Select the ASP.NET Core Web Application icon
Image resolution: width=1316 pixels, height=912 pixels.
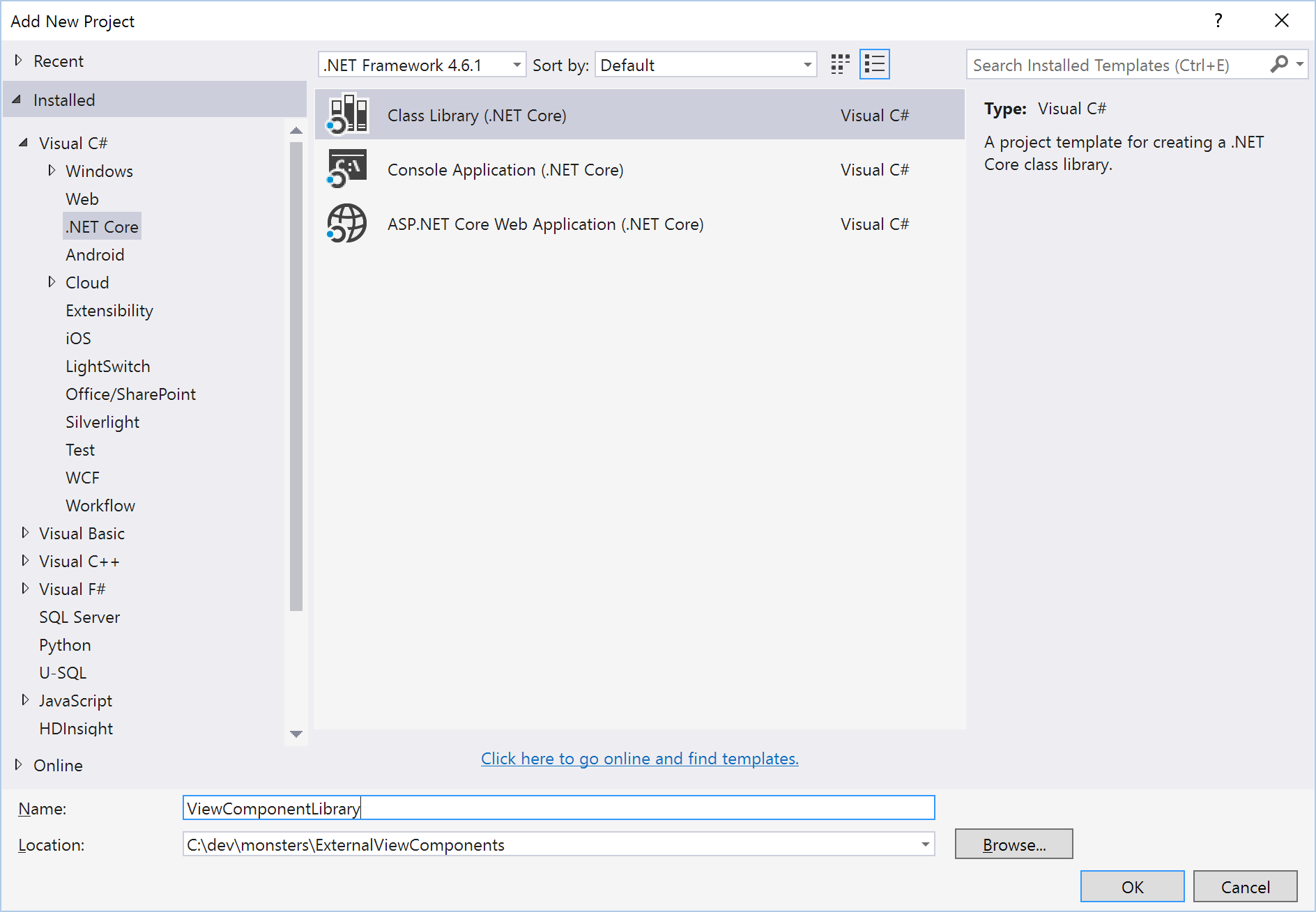coord(347,224)
